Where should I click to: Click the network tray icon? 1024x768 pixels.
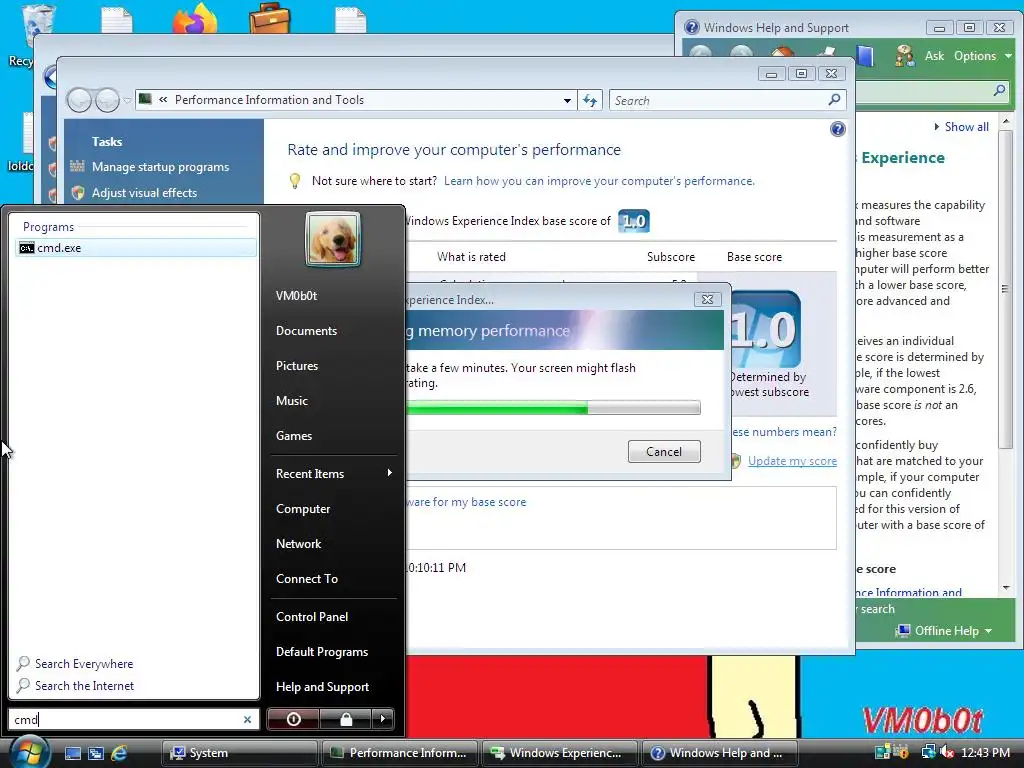tap(928, 753)
